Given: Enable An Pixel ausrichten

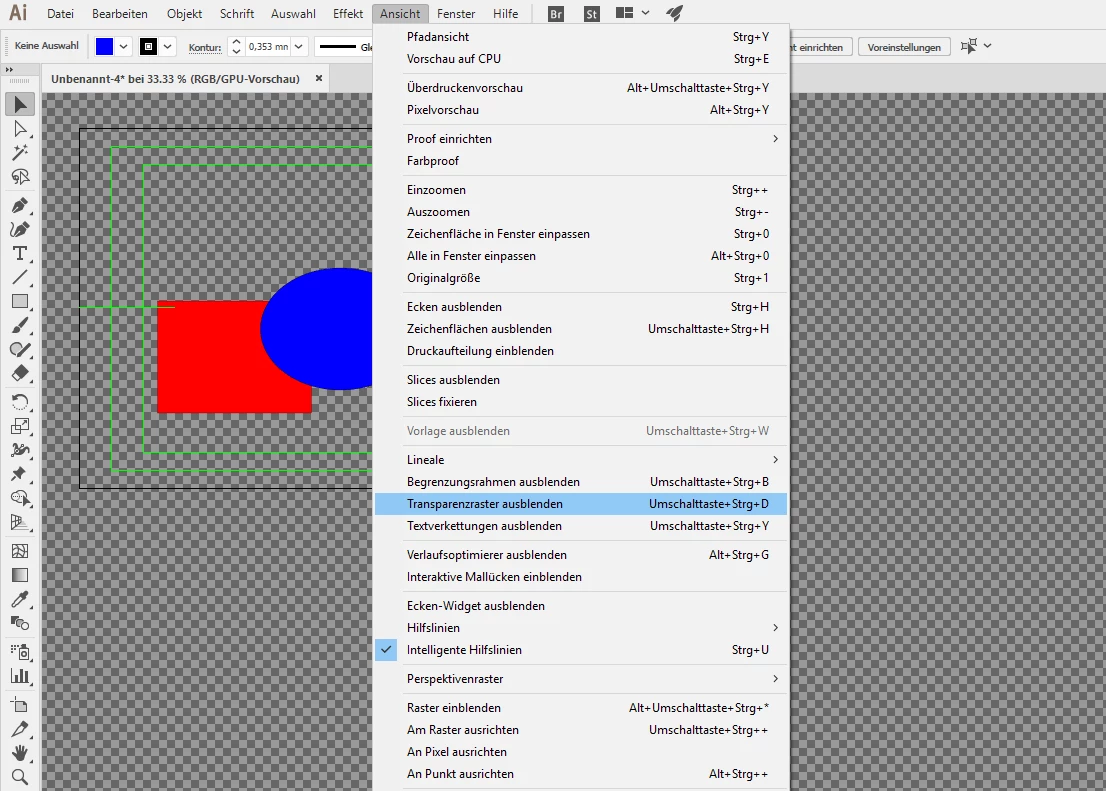Looking at the screenshot, I should [581, 751].
